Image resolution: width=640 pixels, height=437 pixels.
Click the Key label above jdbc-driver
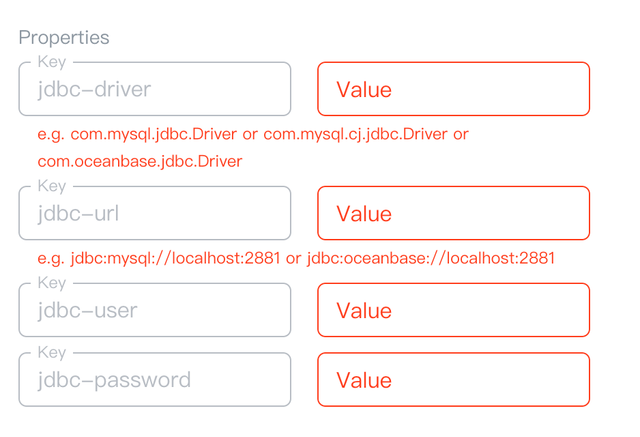[x=51, y=62]
